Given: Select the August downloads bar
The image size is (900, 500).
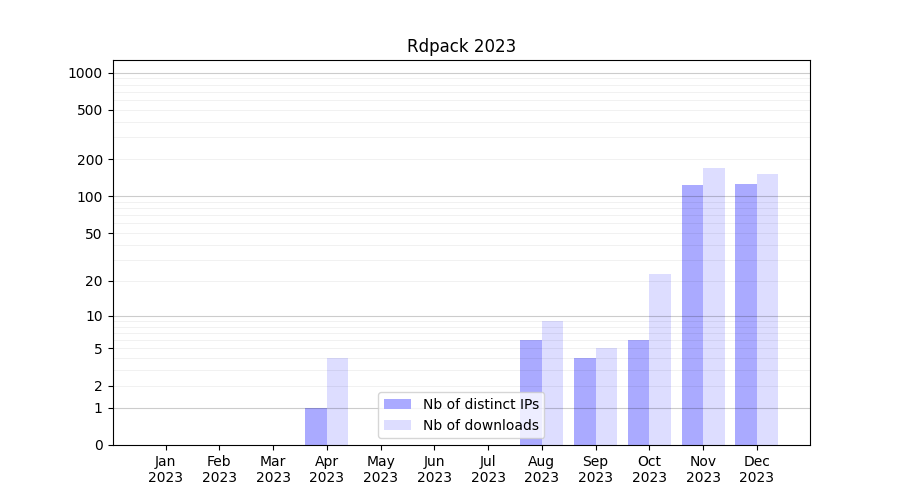Looking at the screenshot, I should (552, 384).
